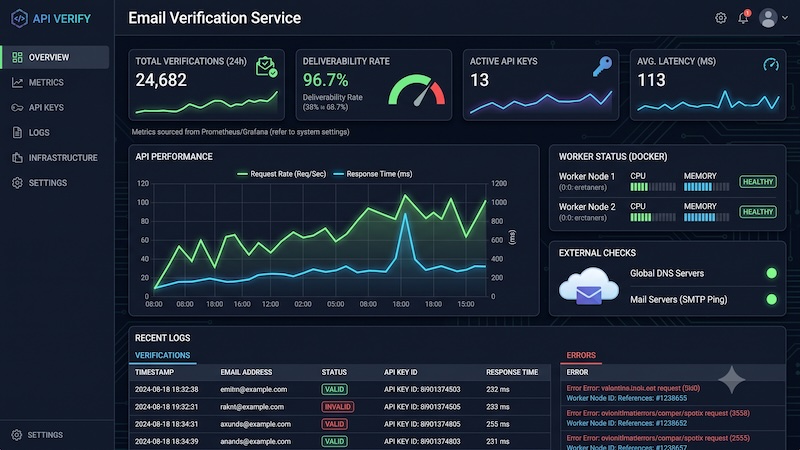This screenshot has height=450, width=800.
Task: Sort by Status column header
Action: 334,372
